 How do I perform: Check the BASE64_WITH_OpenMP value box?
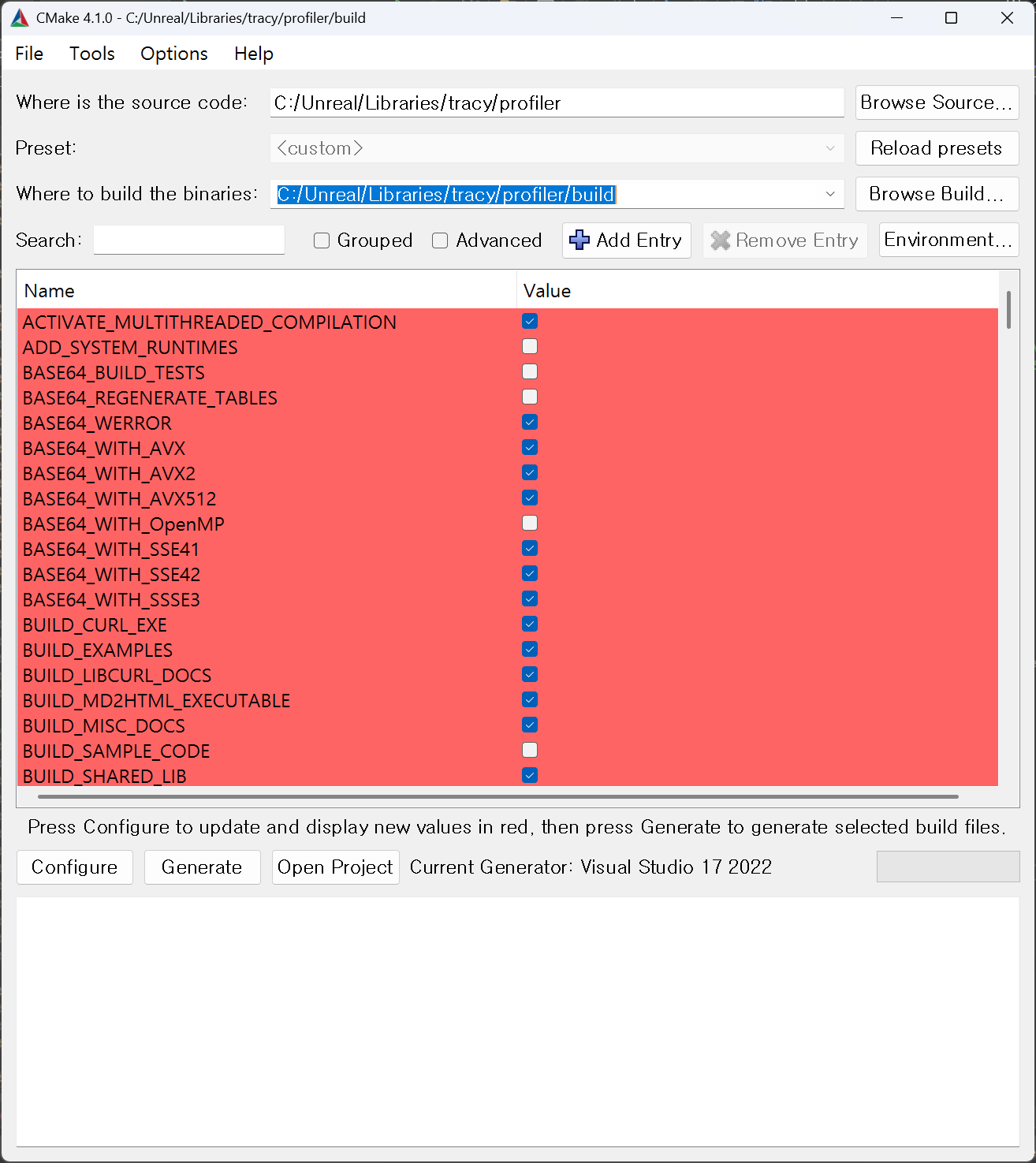pyautogui.click(x=530, y=524)
